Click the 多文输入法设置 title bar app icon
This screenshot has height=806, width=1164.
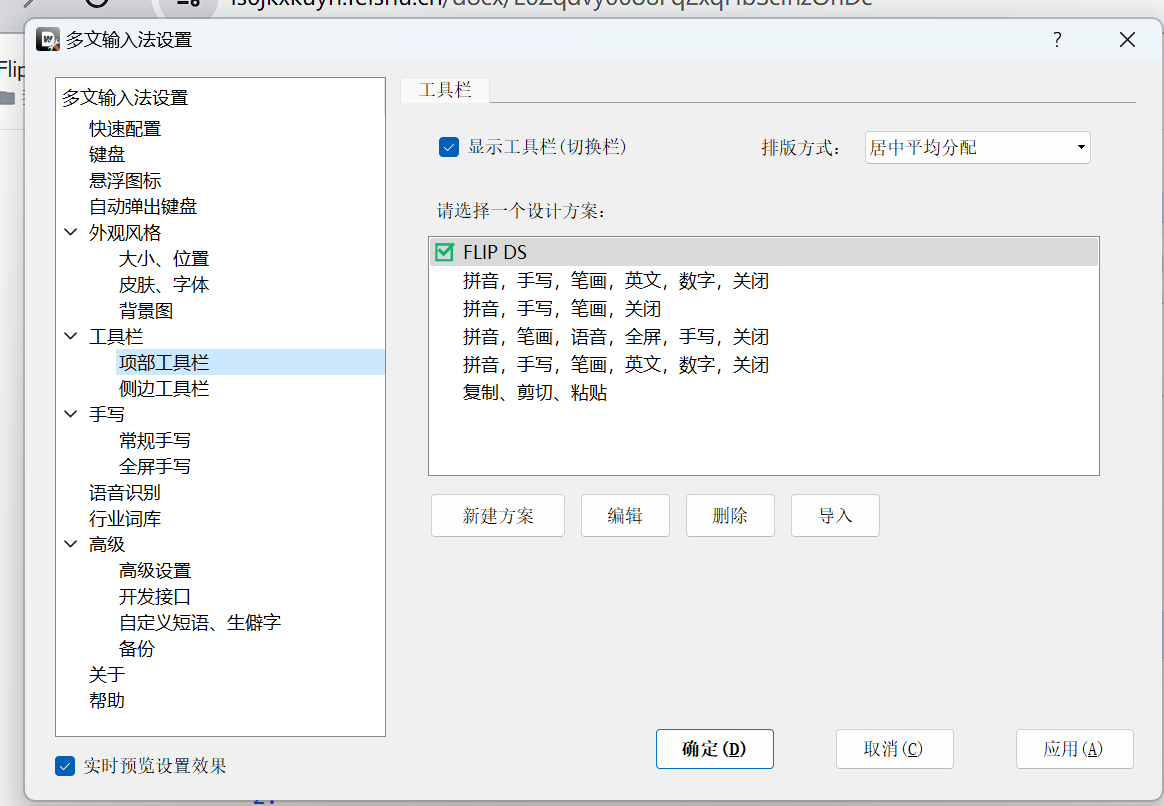(x=48, y=39)
